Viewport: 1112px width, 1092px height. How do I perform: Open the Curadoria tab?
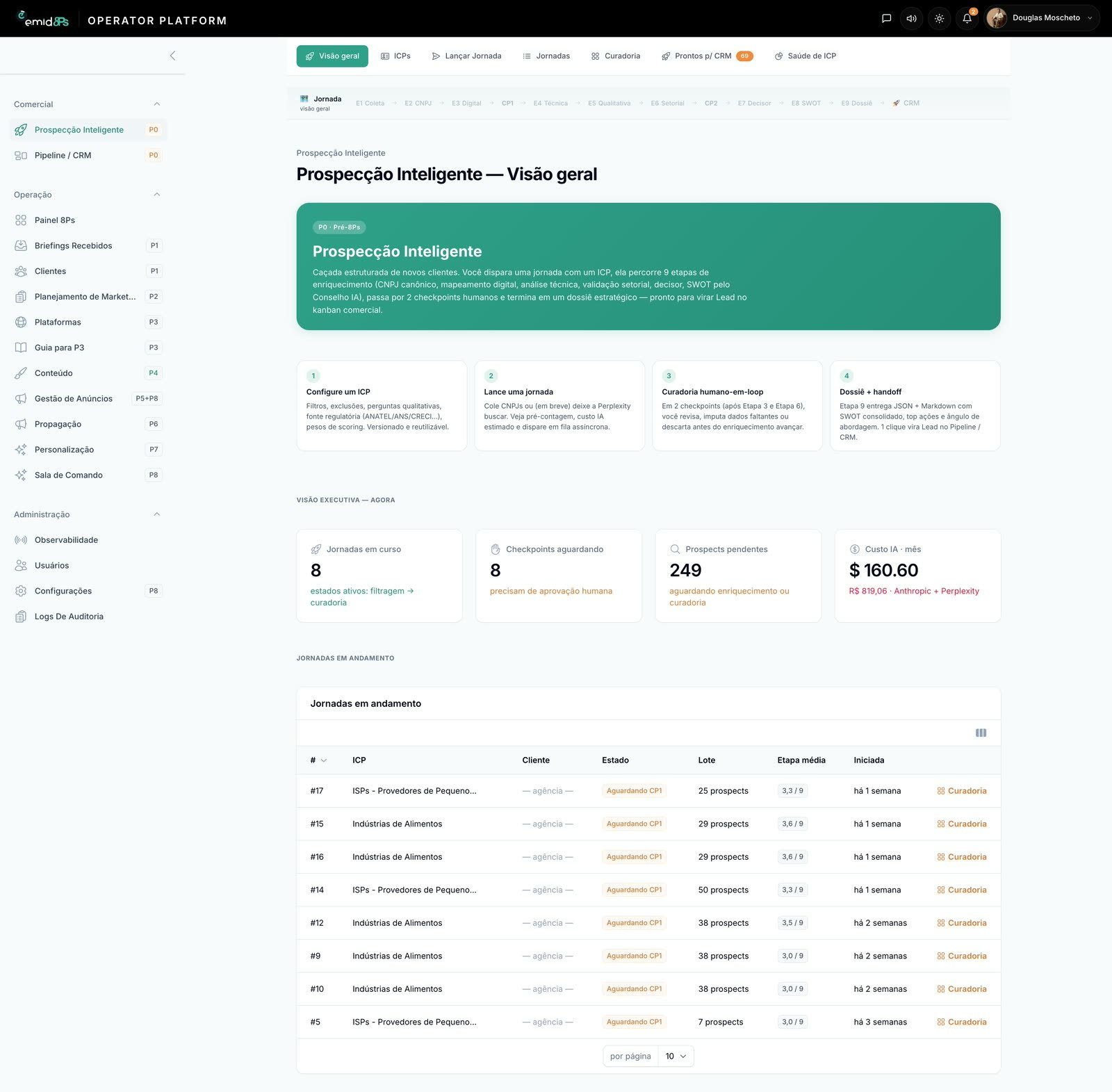[616, 56]
